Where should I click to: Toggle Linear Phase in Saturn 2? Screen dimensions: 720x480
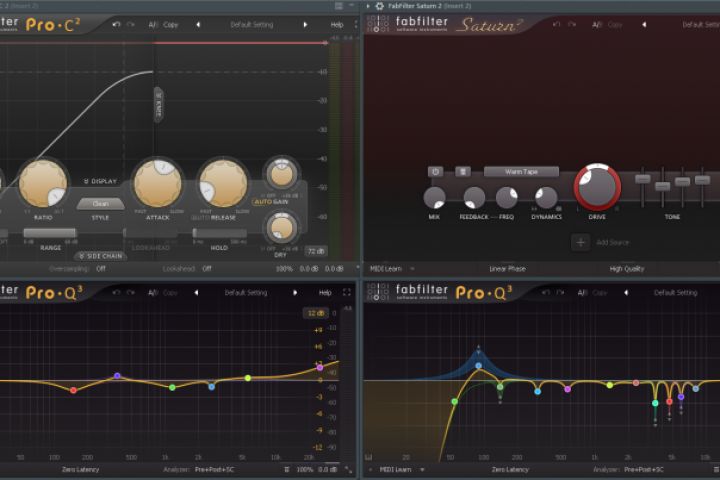pos(507,269)
